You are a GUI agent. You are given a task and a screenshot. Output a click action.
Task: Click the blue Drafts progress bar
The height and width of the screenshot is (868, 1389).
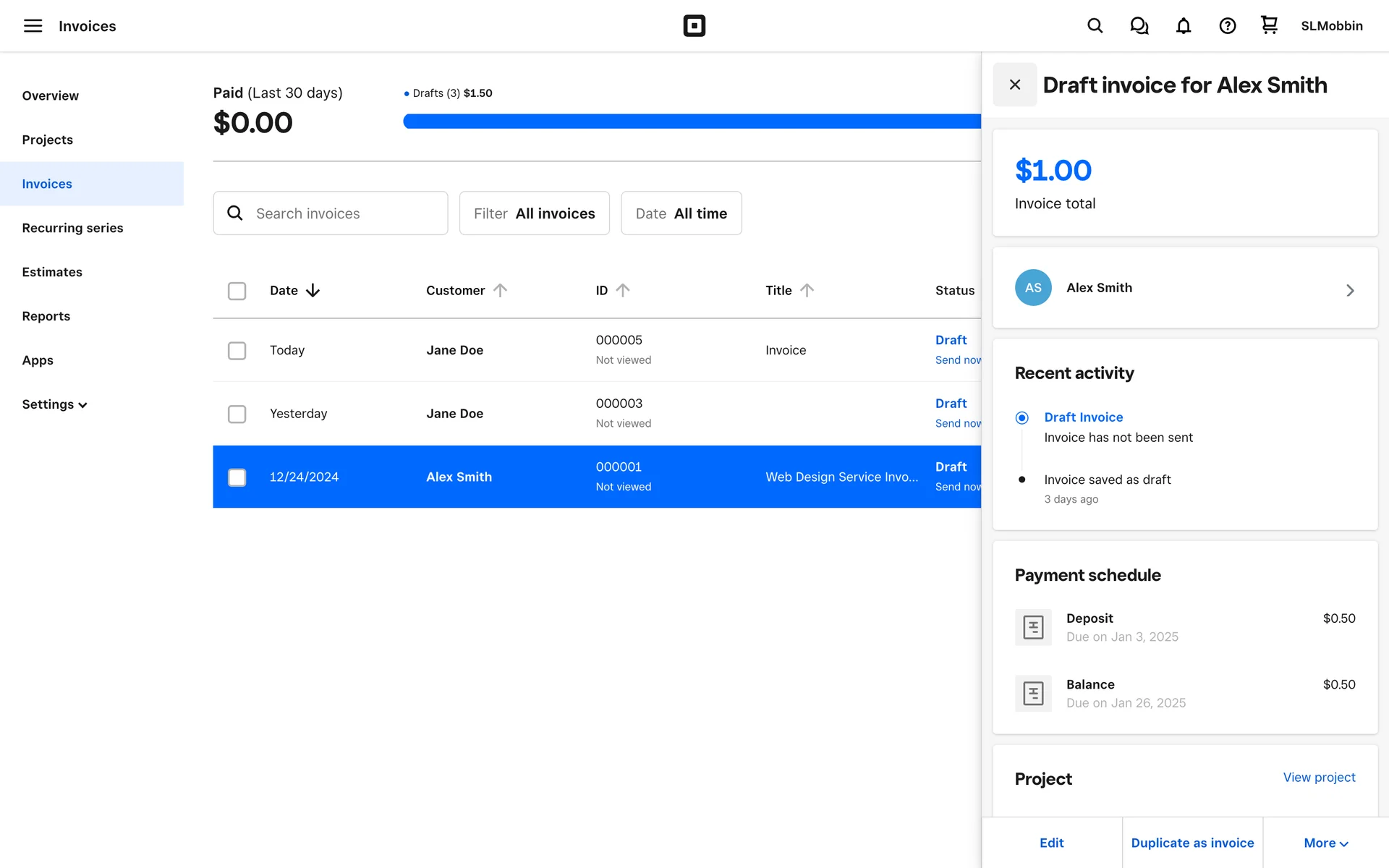691,122
